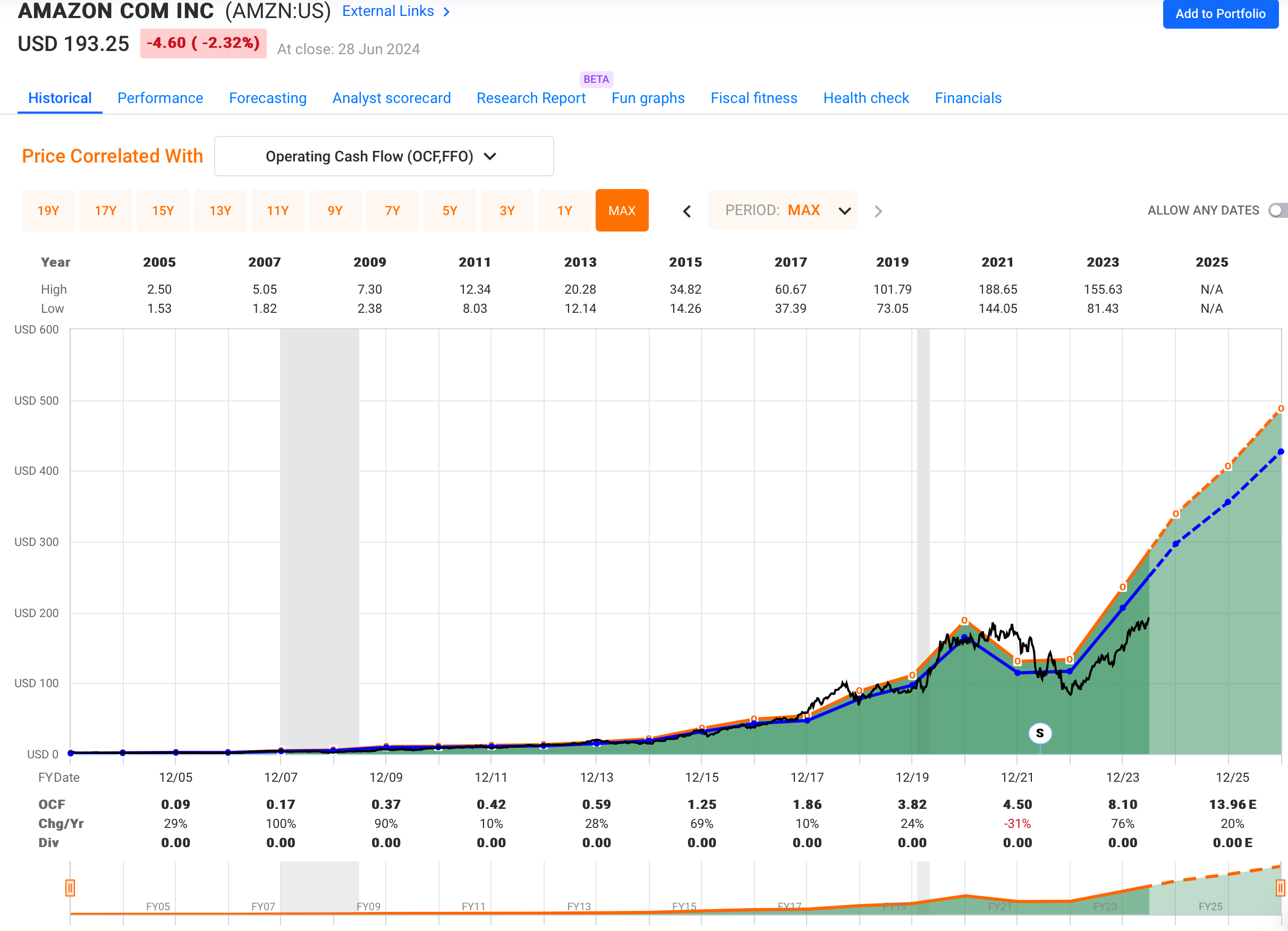
Task: Click the next period right arrow
Action: coord(878,211)
